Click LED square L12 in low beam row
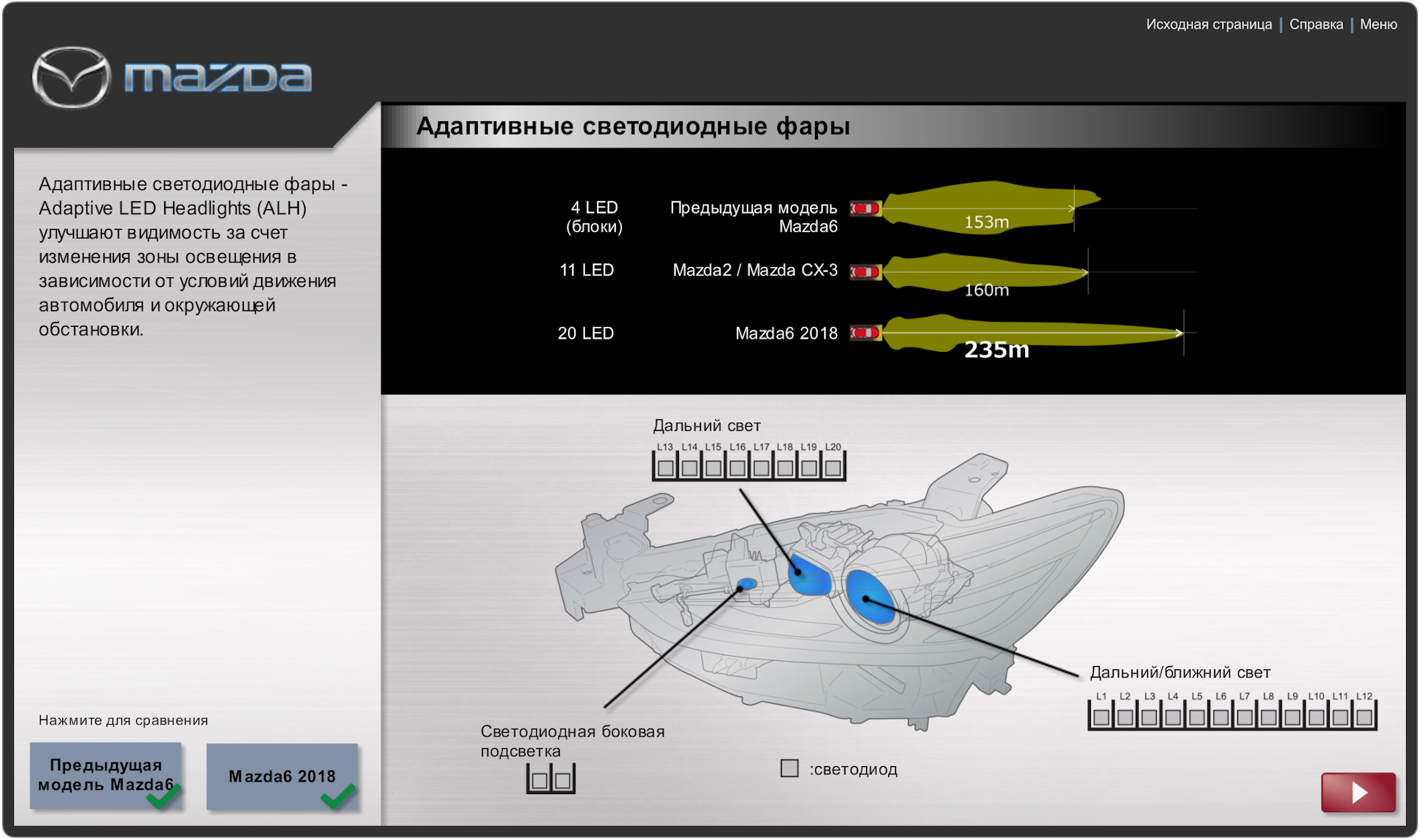The image size is (1420, 840). 1365,717
